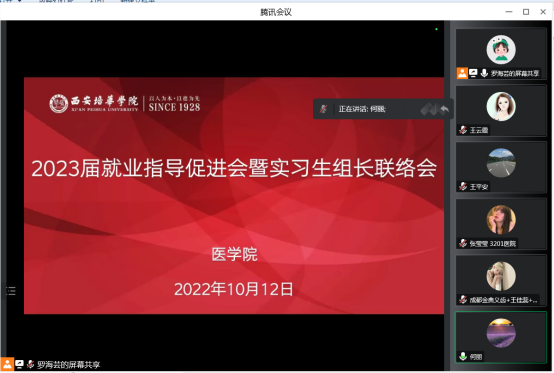Click the muted microphone icon next to 王平安

[x=463, y=186]
